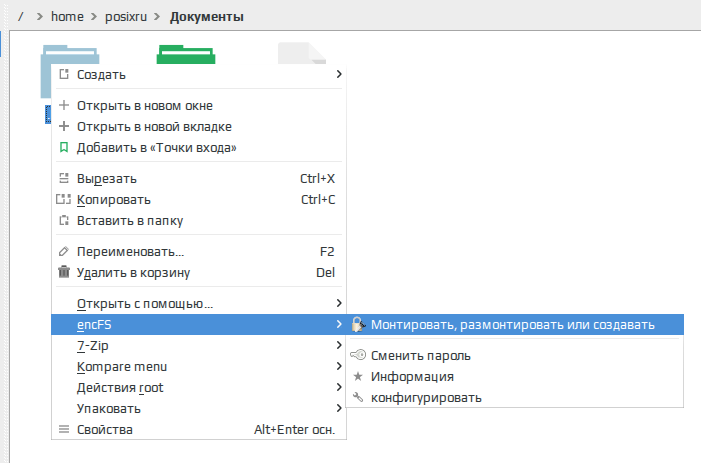Expand the 7-Zip submenu arrow
Image resolution: width=701 pixels, height=463 pixels.
(x=339, y=345)
